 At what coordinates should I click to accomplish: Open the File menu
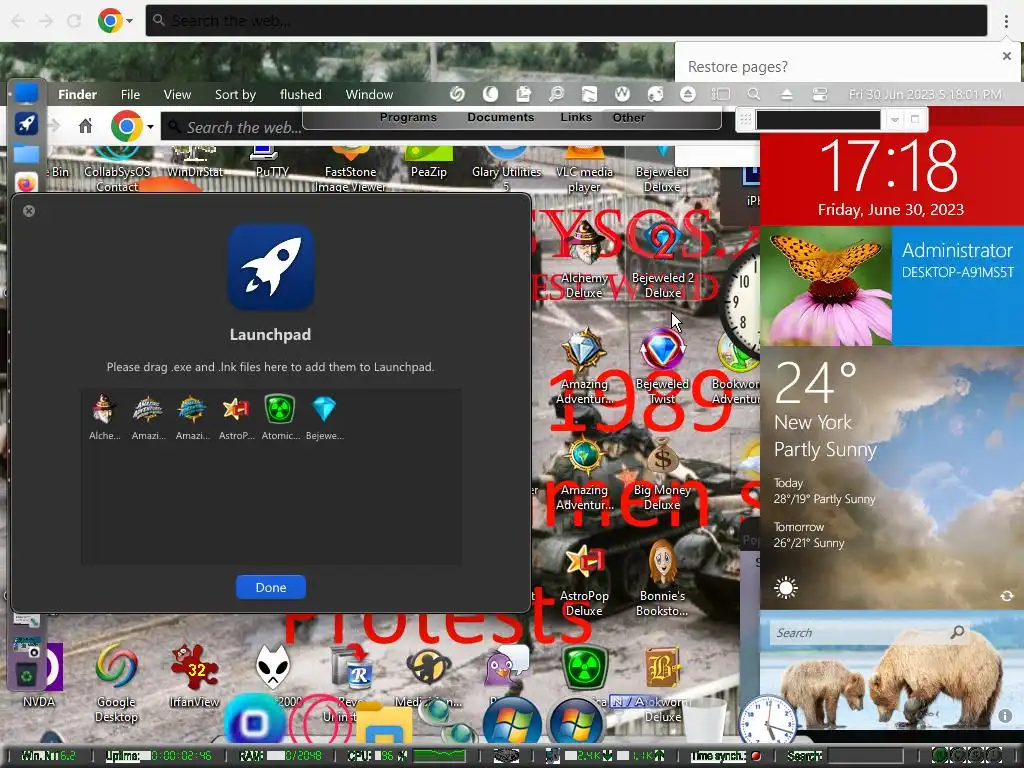(130, 95)
